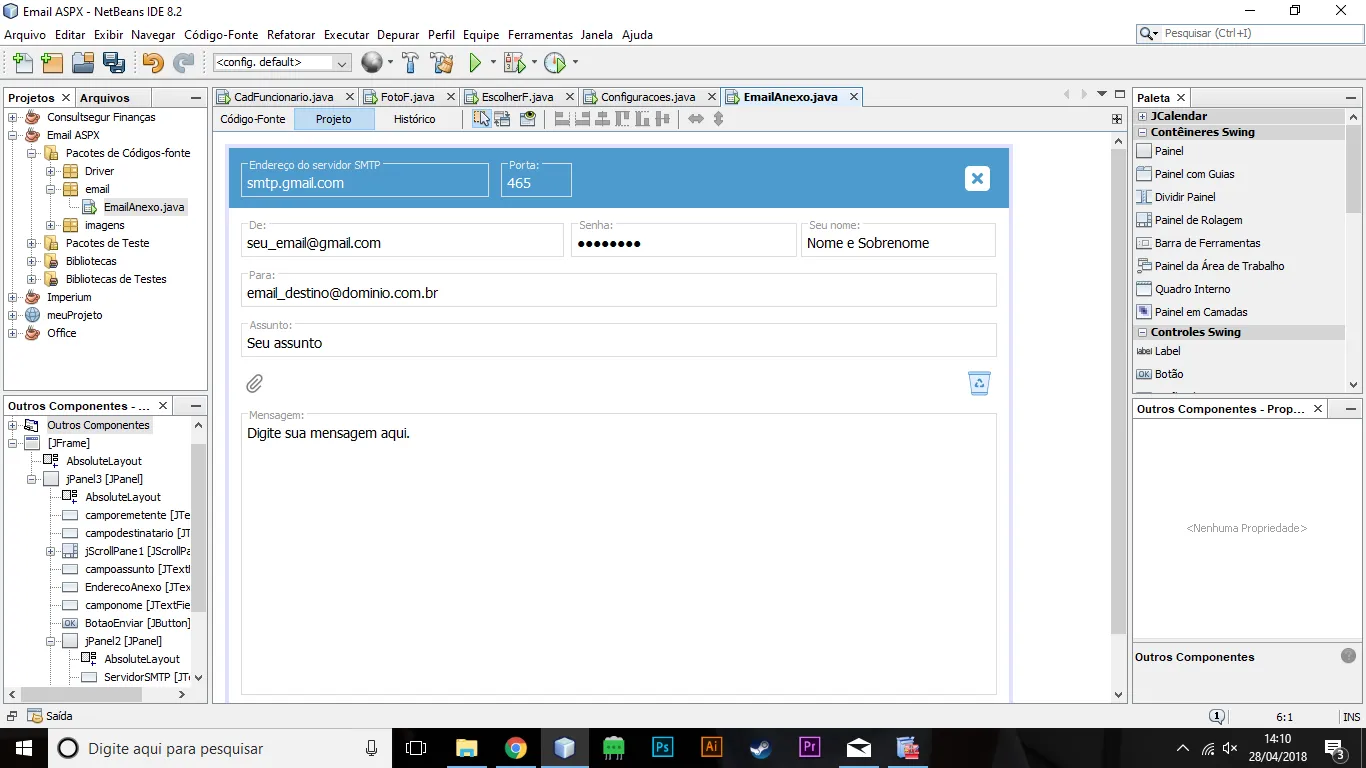Collapse the Contêineres Swing palette section
Screen dimensions: 1366x768
(x=1142, y=132)
